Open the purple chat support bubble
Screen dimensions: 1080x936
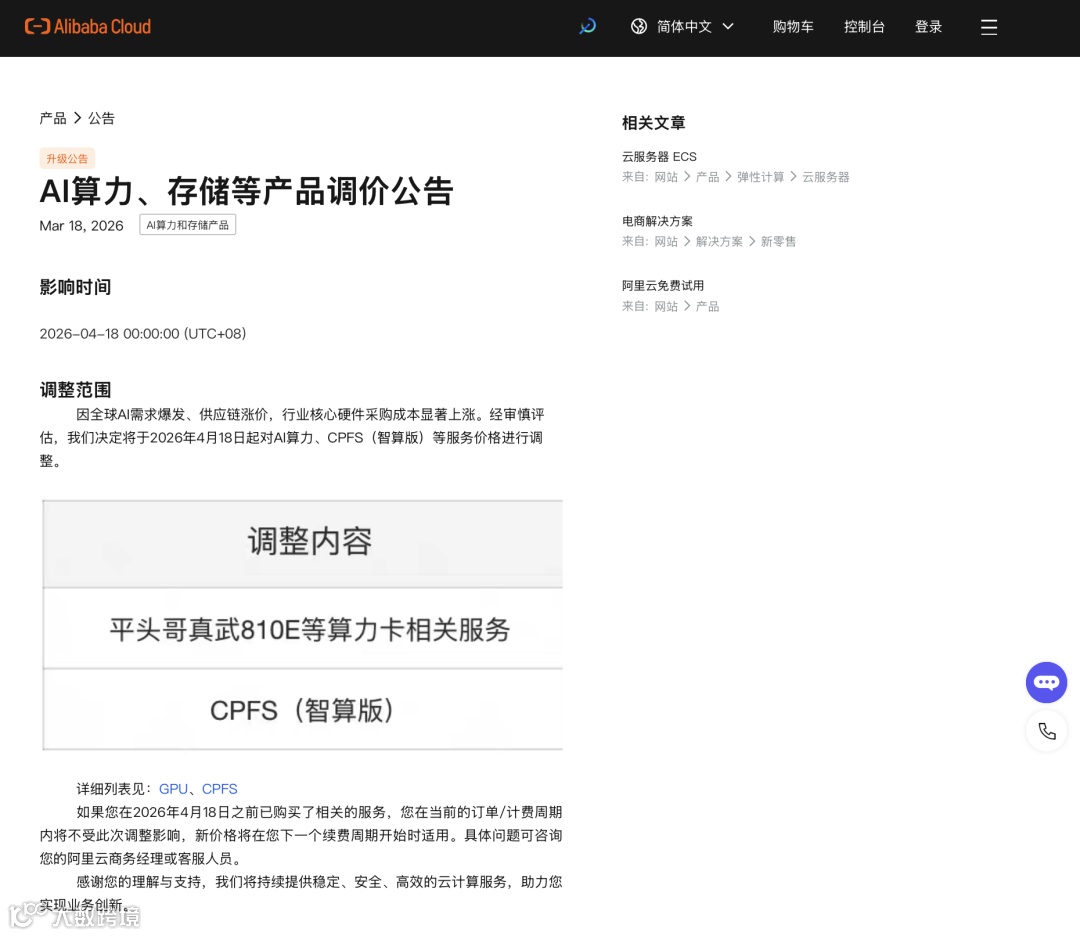pos(1046,683)
